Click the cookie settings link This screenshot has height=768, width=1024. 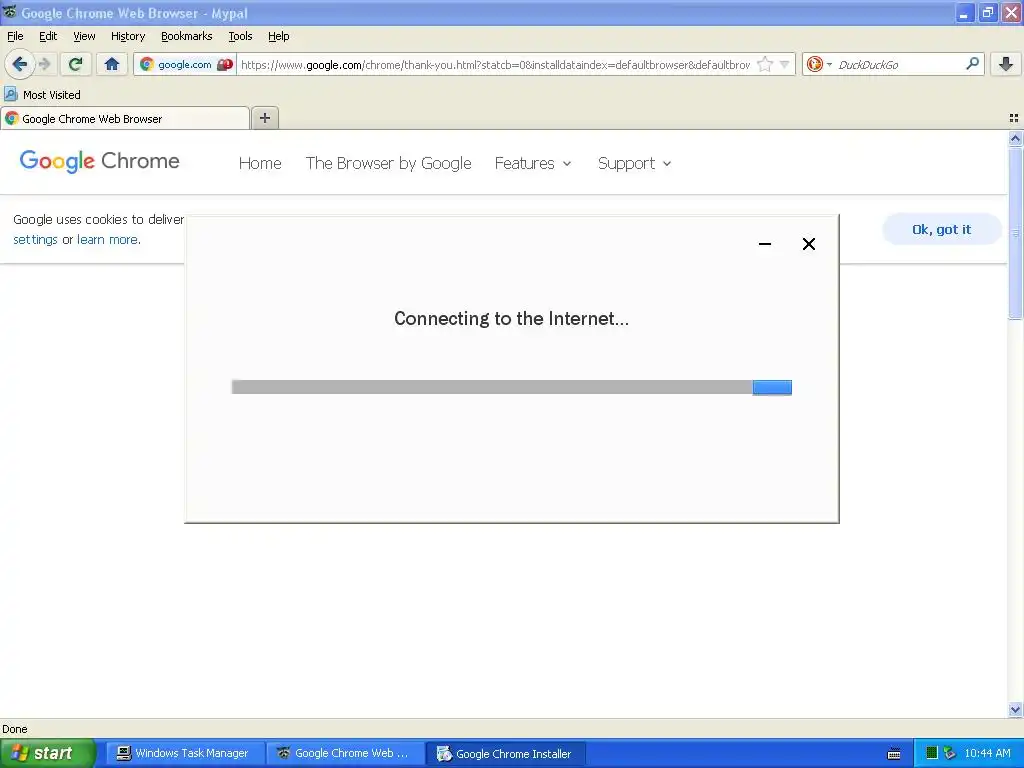pos(35,240)
